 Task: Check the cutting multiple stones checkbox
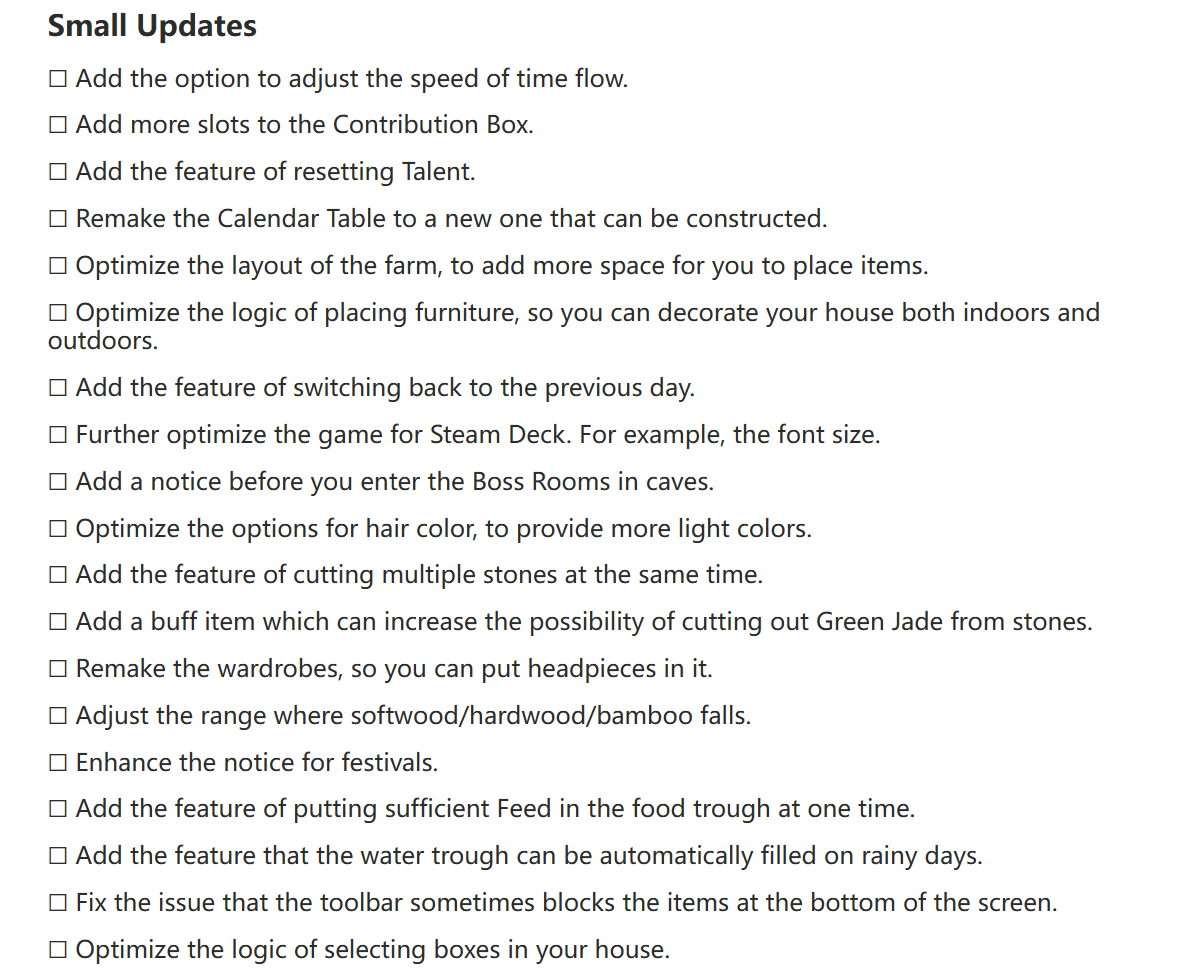click(x=58, y=576)
